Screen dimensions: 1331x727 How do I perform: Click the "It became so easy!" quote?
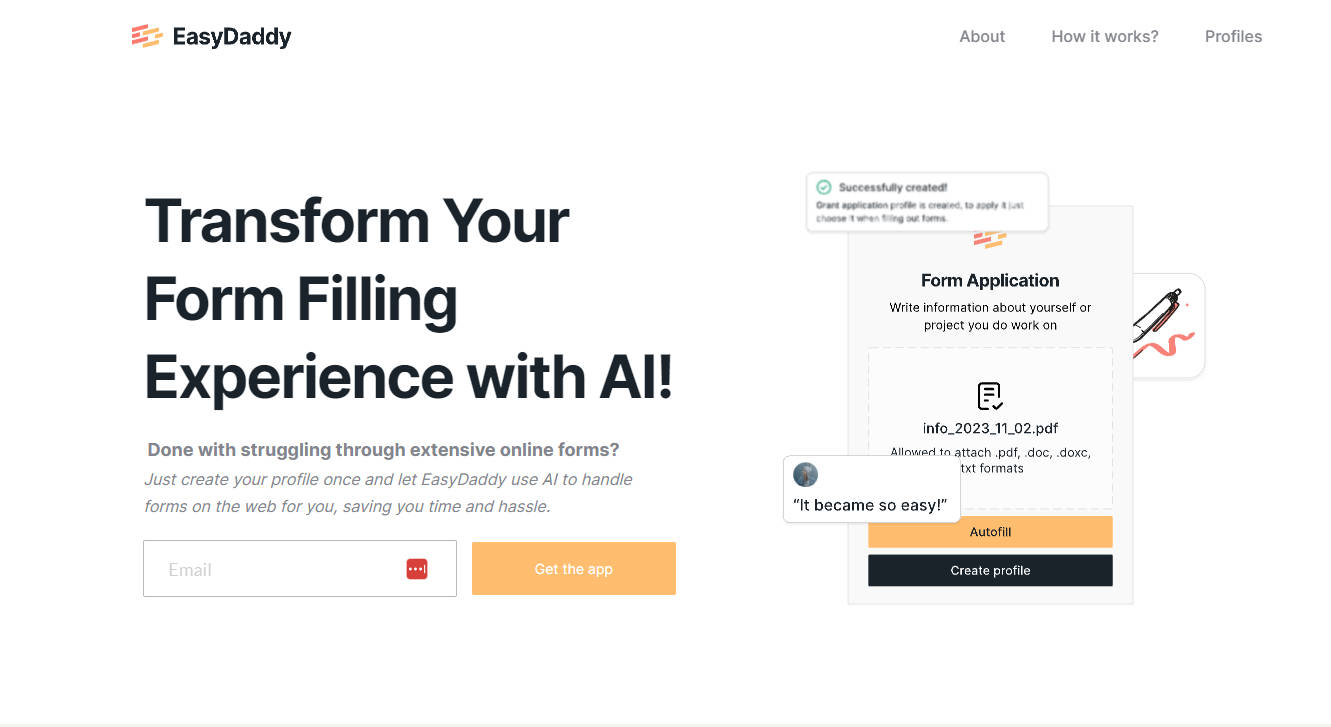(869, 505)
